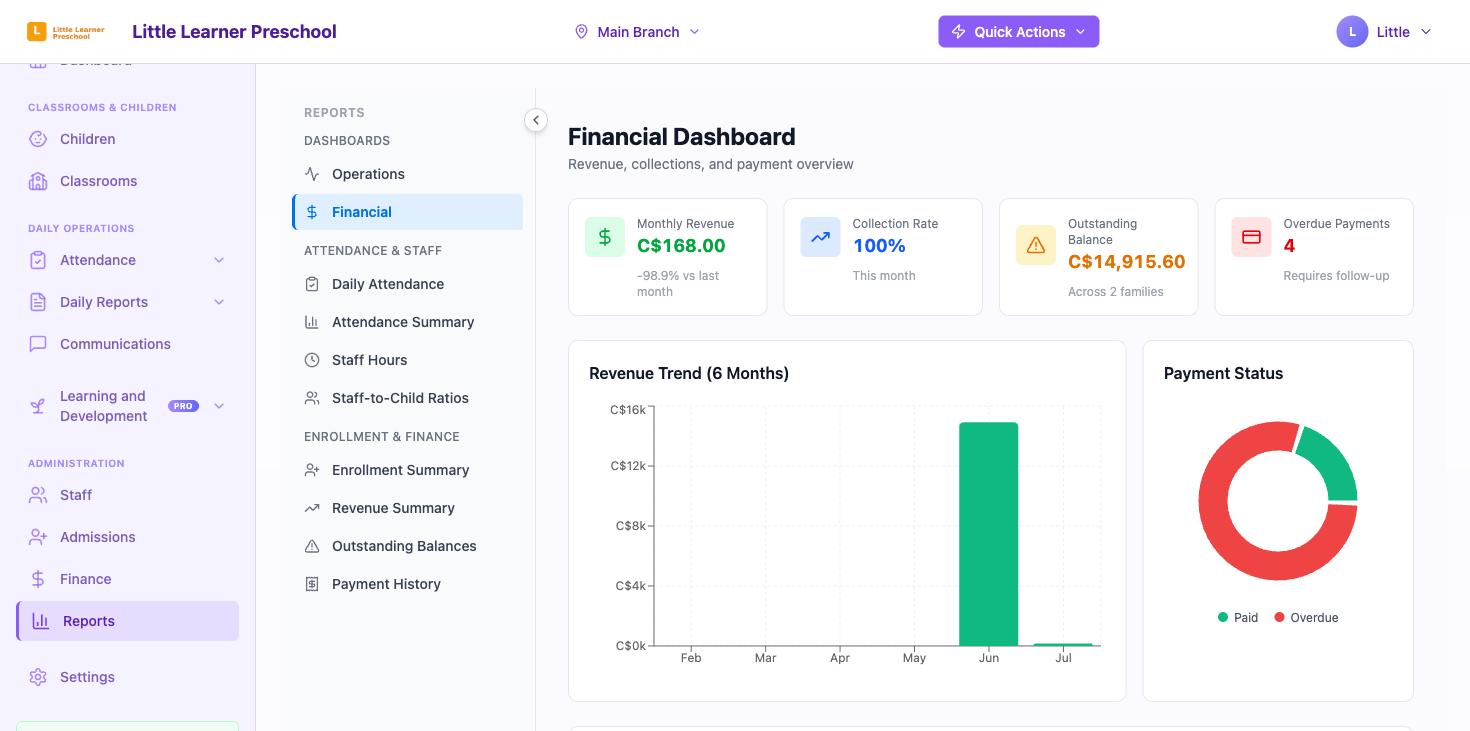Screen dimensions: 1470x731
Task: Open the Attendance Summary report
Action: [x=408, y=322]
